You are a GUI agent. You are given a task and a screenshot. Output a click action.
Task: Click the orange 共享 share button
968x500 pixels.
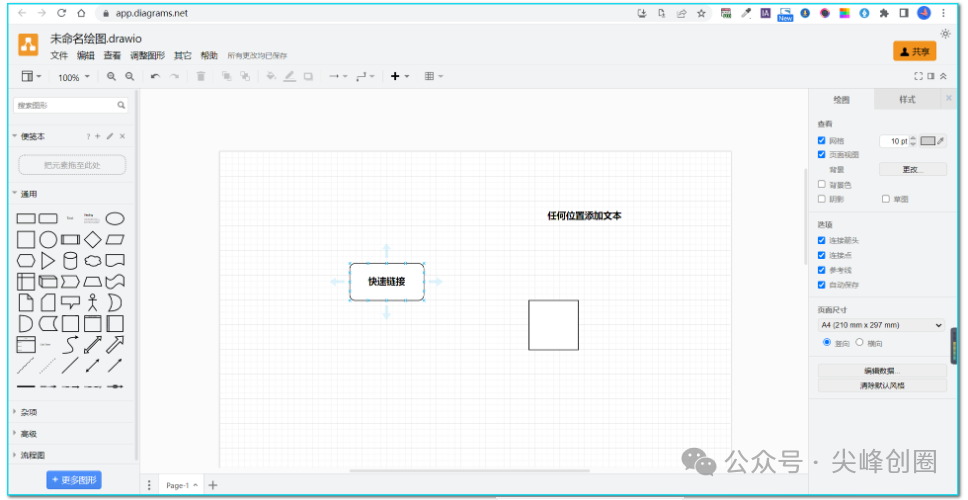pyautogui.click(x=914, y=51)
